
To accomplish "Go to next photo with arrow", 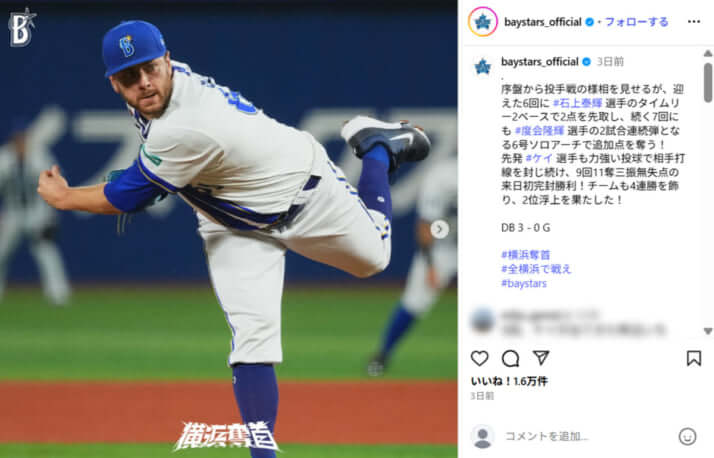I will [x=439, y=229].
